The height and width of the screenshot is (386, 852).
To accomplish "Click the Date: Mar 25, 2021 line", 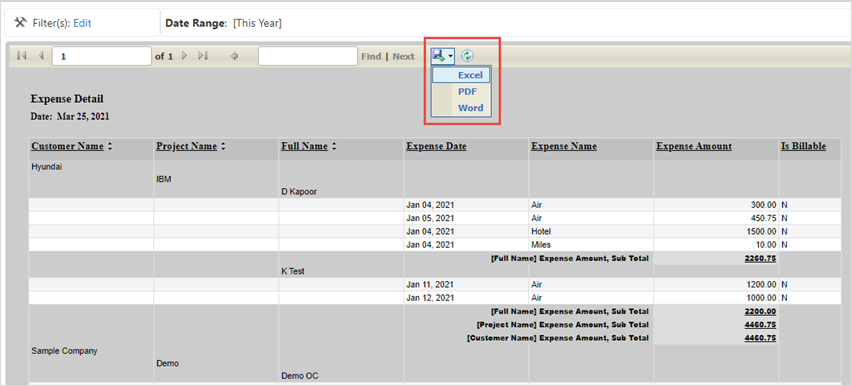I will 70,116.
